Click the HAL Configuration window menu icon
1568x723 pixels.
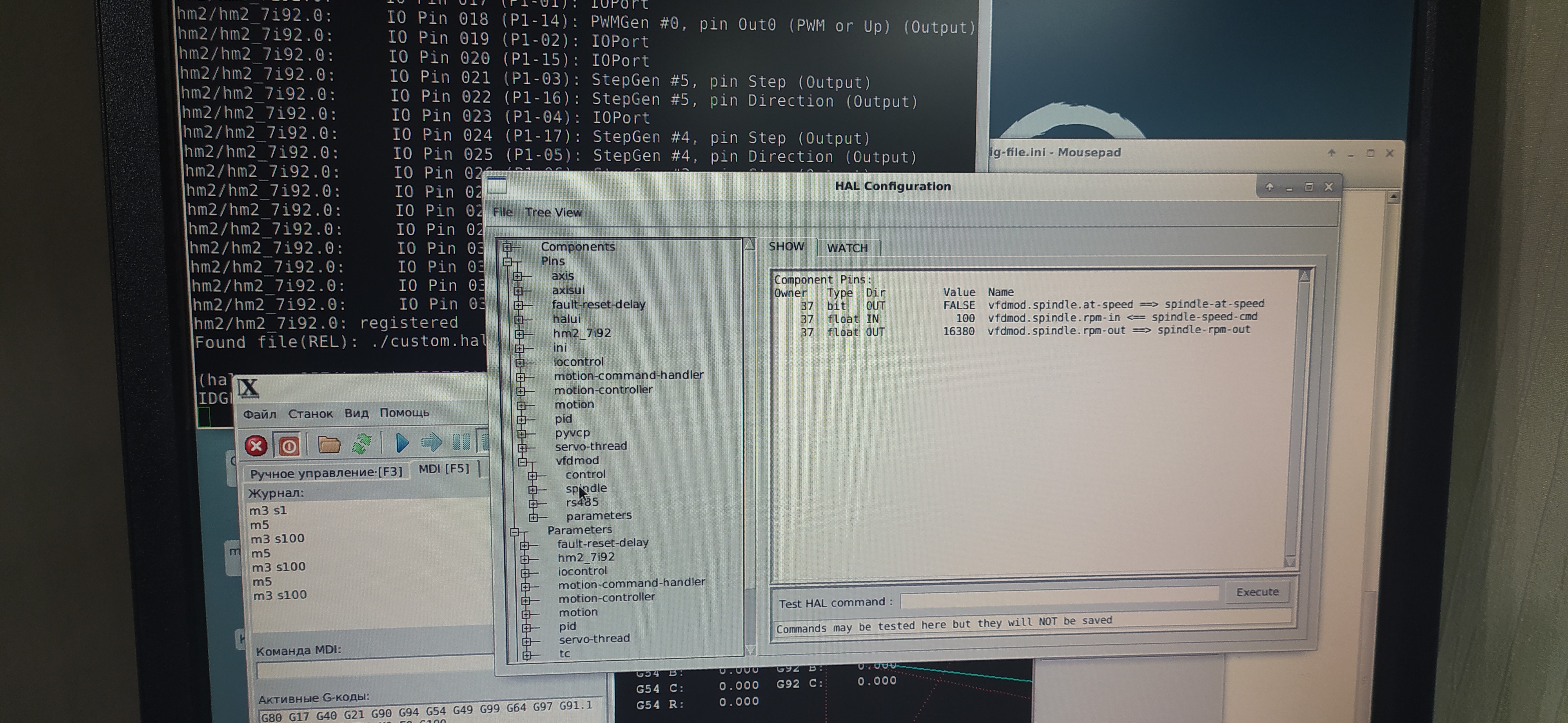tap(497, 184)
